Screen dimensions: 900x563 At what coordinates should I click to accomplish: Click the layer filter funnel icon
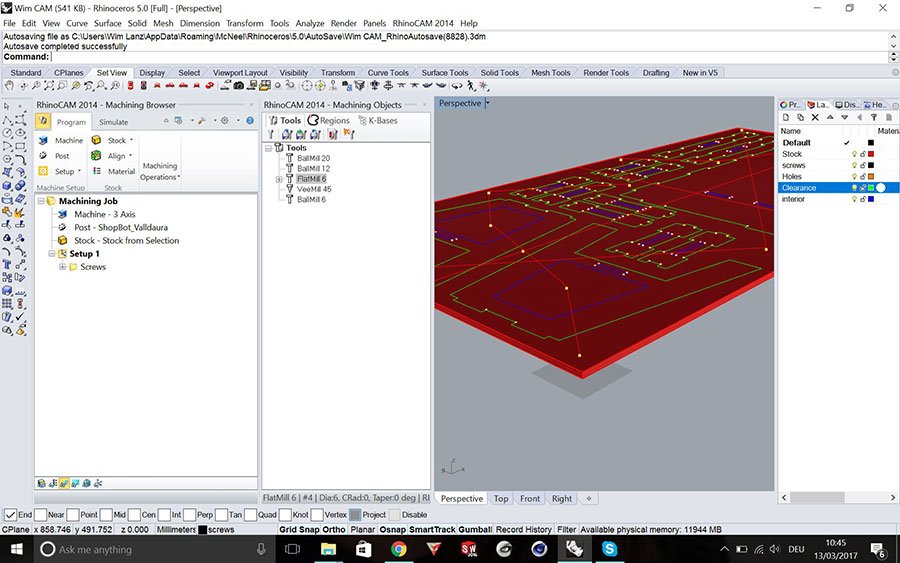point(874,118)
